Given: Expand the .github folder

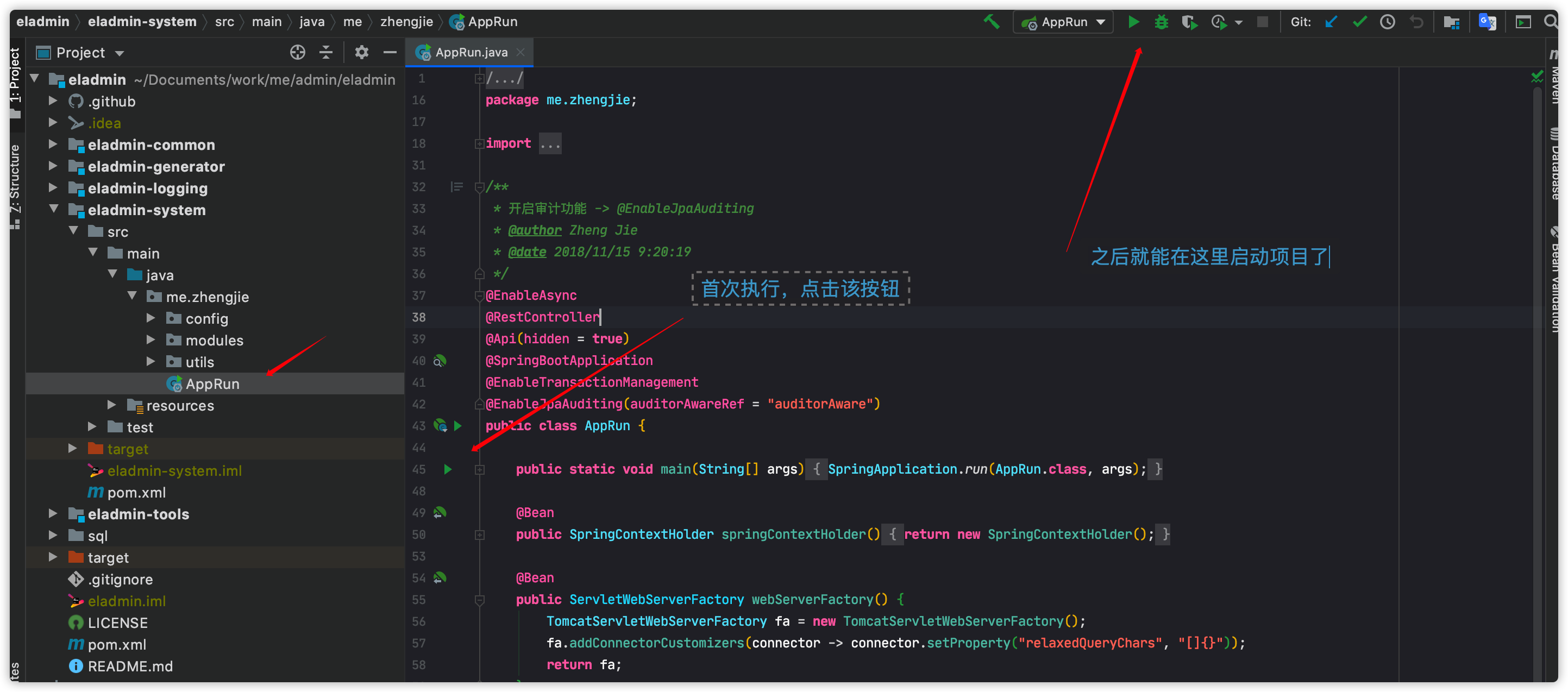Looking at the screenshot, I should 53,101.
